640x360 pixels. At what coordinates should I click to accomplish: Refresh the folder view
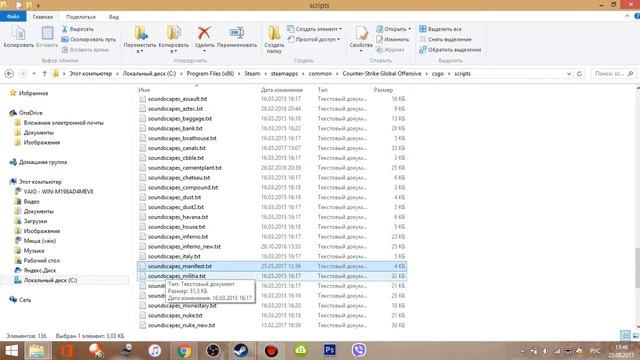[579, 74]
